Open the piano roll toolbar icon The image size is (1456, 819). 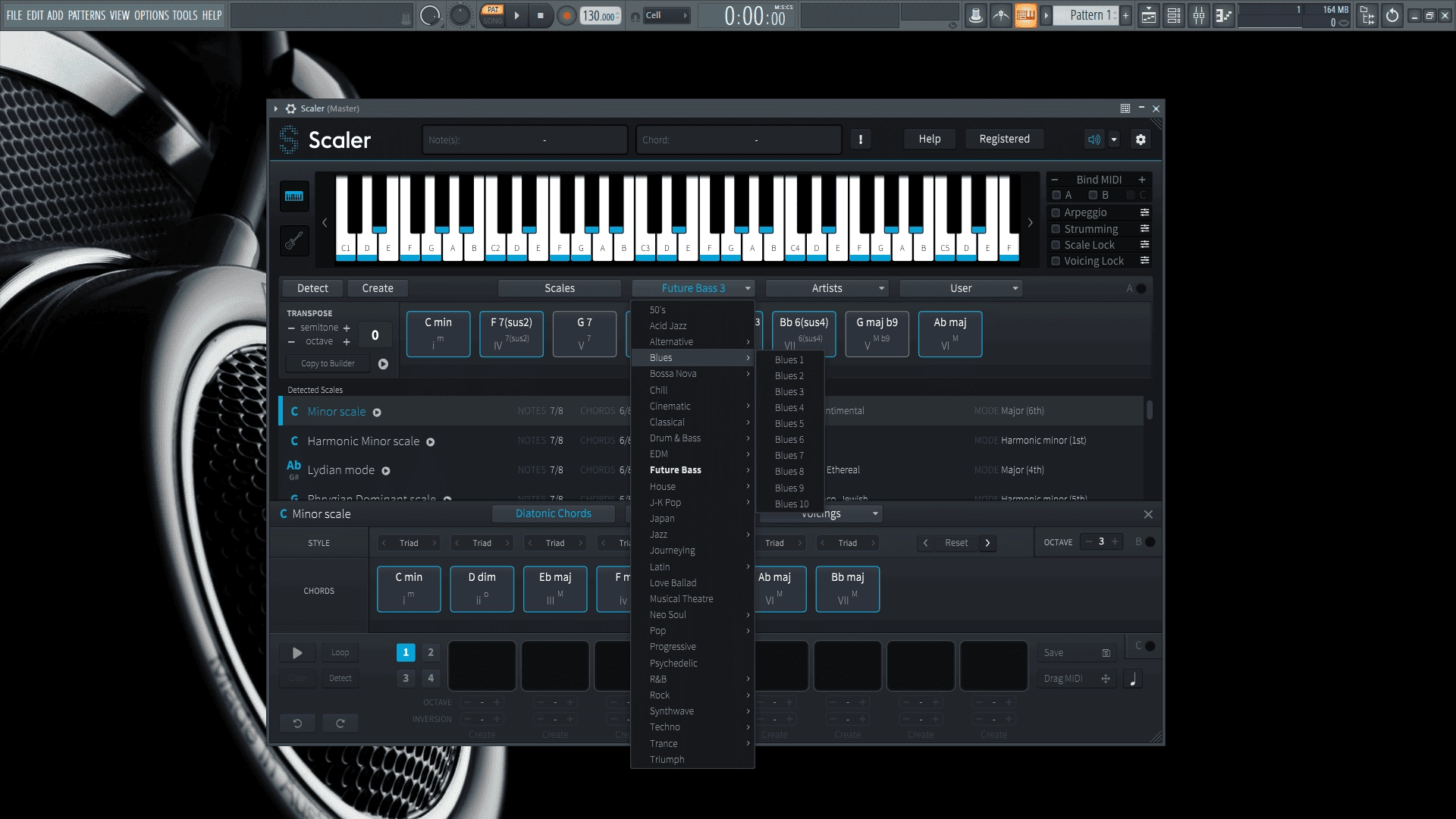pyautogui.click(x=1223, y=15)
